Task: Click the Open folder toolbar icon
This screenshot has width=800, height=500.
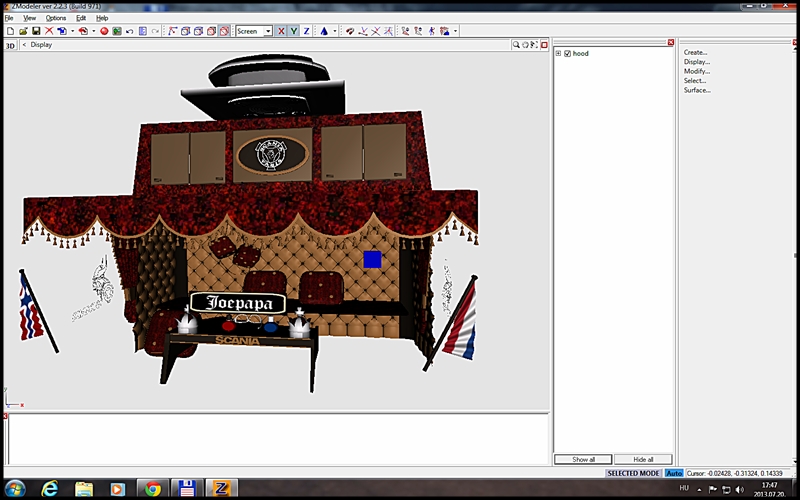Action: pos(22,31)
